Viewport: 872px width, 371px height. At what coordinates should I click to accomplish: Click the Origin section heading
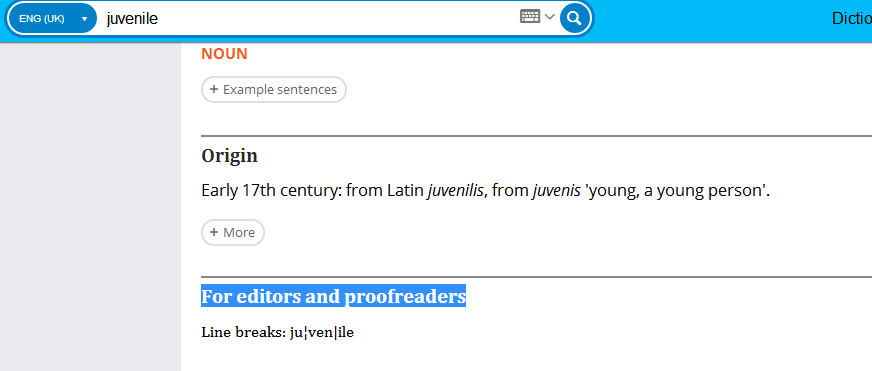[x=229, y=156]
